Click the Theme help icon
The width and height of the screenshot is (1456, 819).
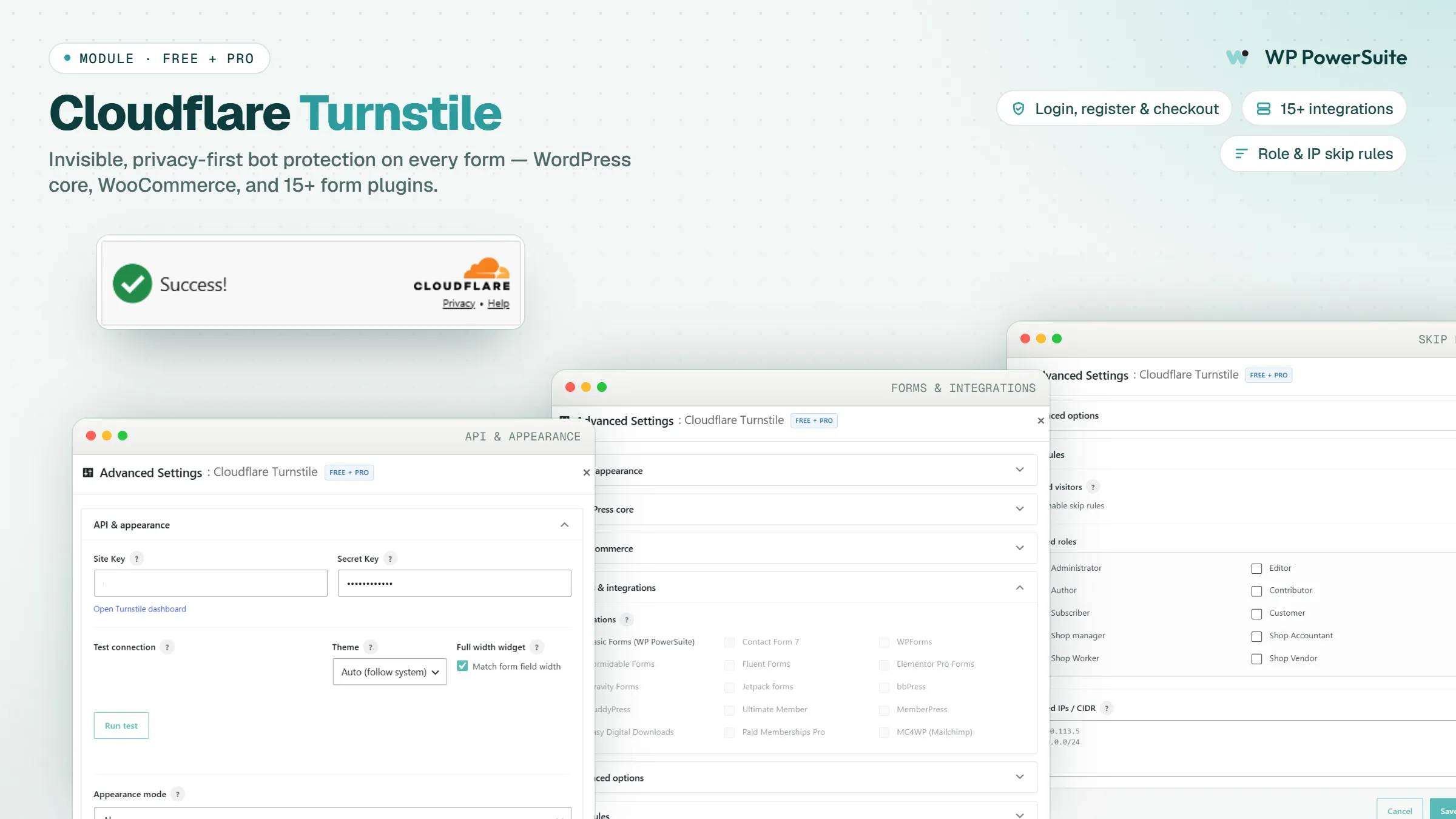coord(370,647)
